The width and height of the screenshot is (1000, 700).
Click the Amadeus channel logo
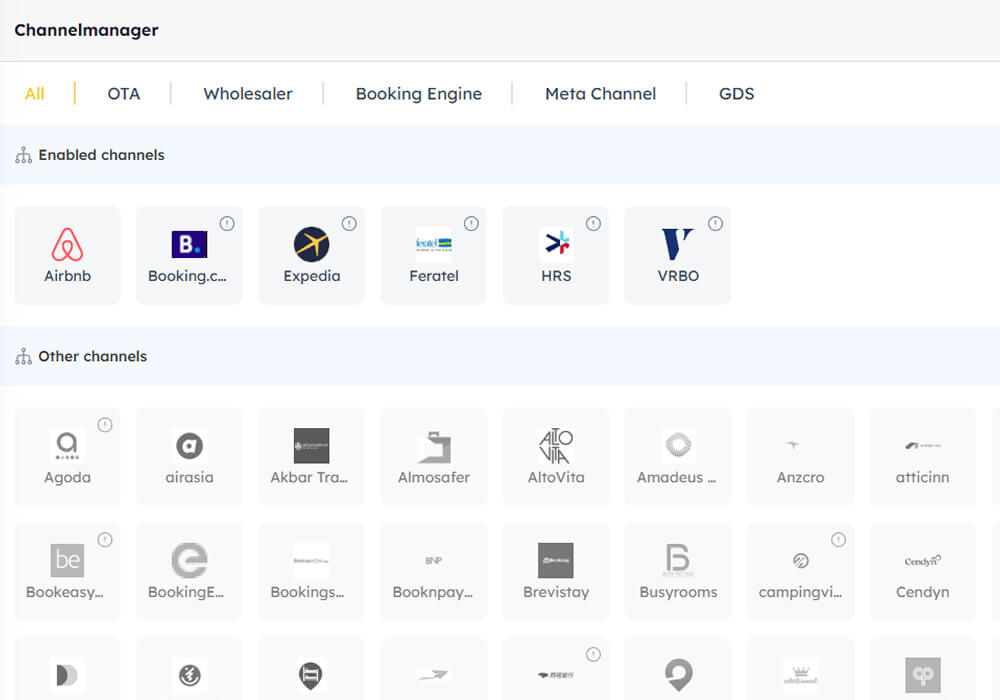pos(677,447)
